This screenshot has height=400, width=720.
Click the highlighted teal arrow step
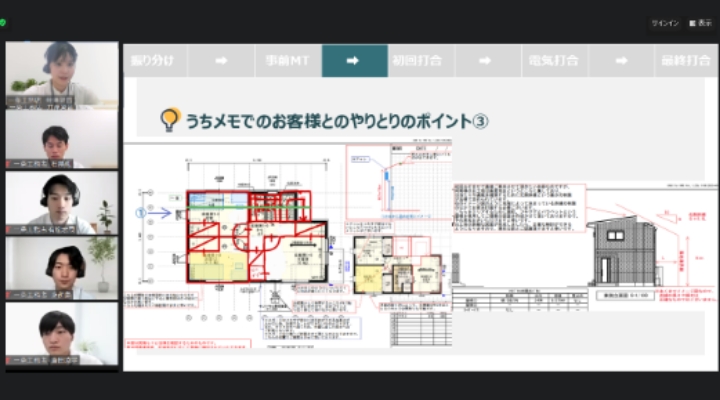[x=354, y=61]
